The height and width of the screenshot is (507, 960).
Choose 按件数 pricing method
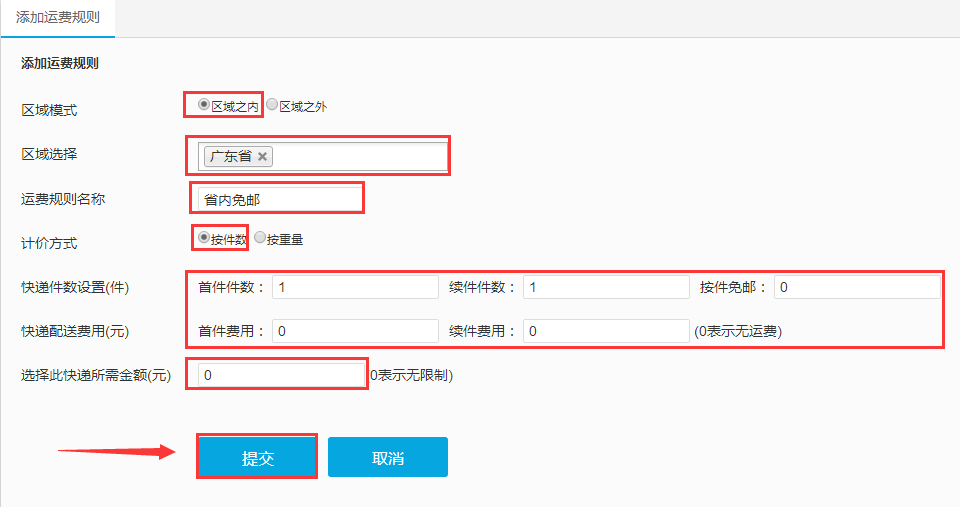coord(204,238)
